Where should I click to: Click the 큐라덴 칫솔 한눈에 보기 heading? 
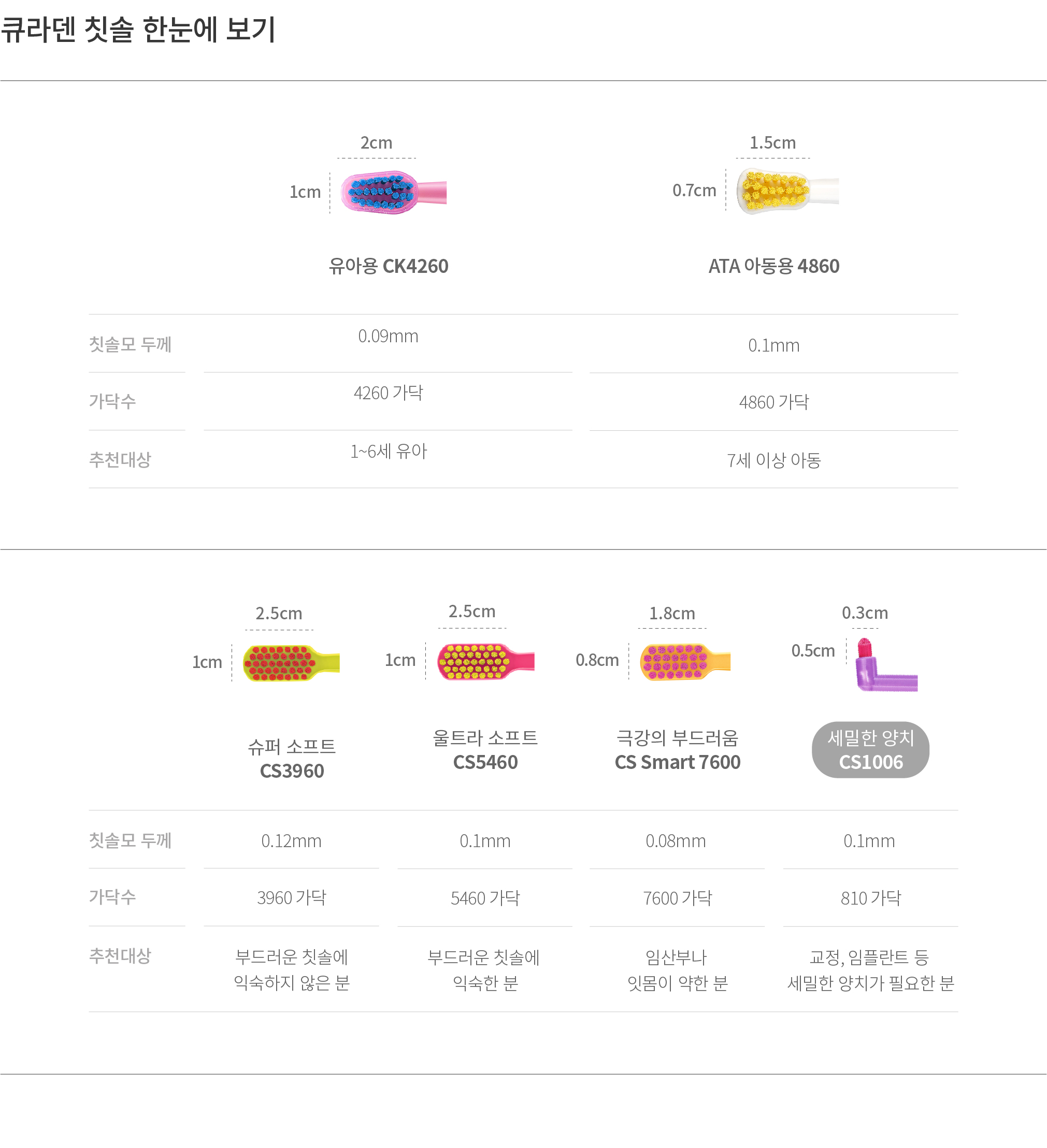pos(138,30)
